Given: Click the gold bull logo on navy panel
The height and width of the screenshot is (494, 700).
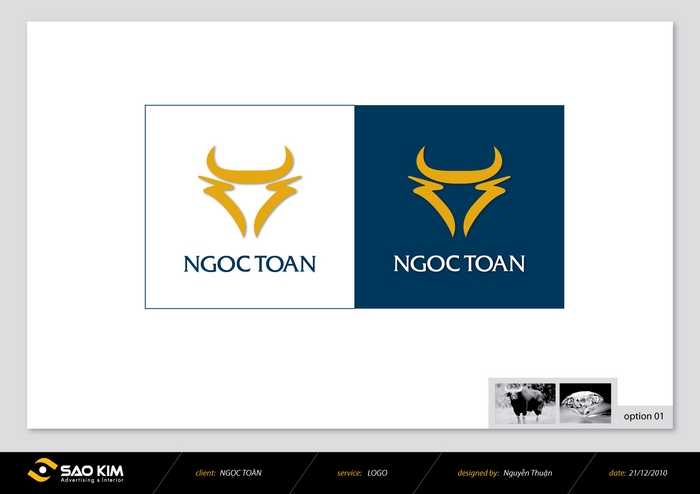Looking at the screenshot, I should pyautogui.click(x=459, y=191).
